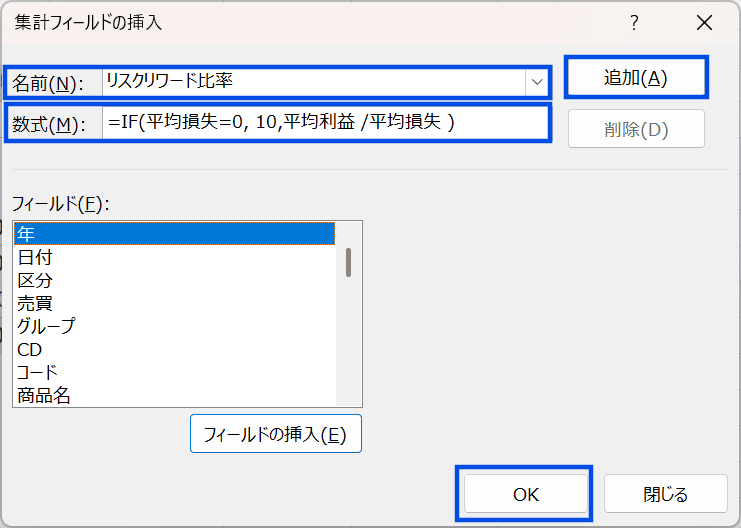Click the 集計フィールドの挿入 title bar
Screen dimensions: 741x528
tap(300, 20)
